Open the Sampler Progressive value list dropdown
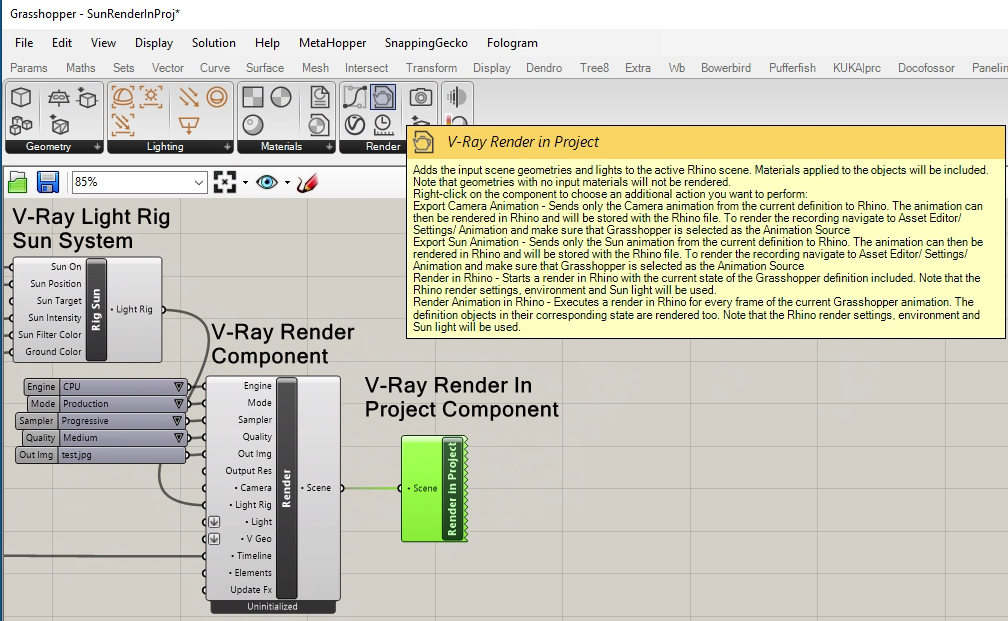The height and width of the screenshot is (621, 1008). pos(177,420)
